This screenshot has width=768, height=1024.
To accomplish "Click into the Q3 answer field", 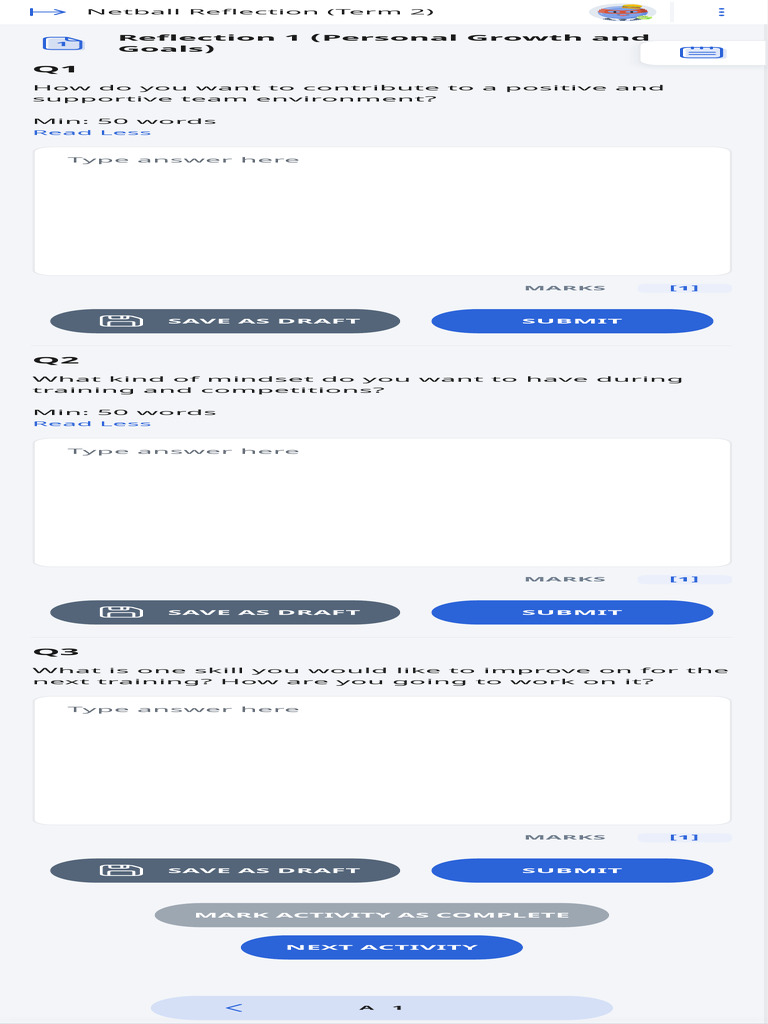I will [382, 760].
